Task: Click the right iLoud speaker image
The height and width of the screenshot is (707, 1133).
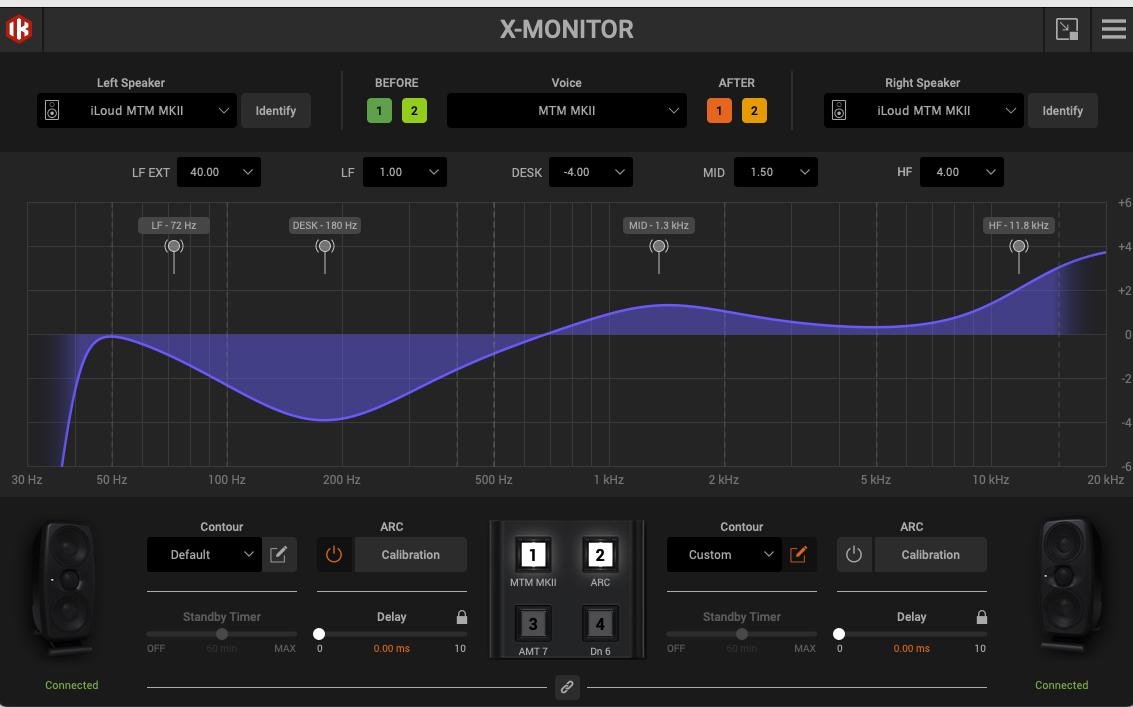Action: (1068, 587)
